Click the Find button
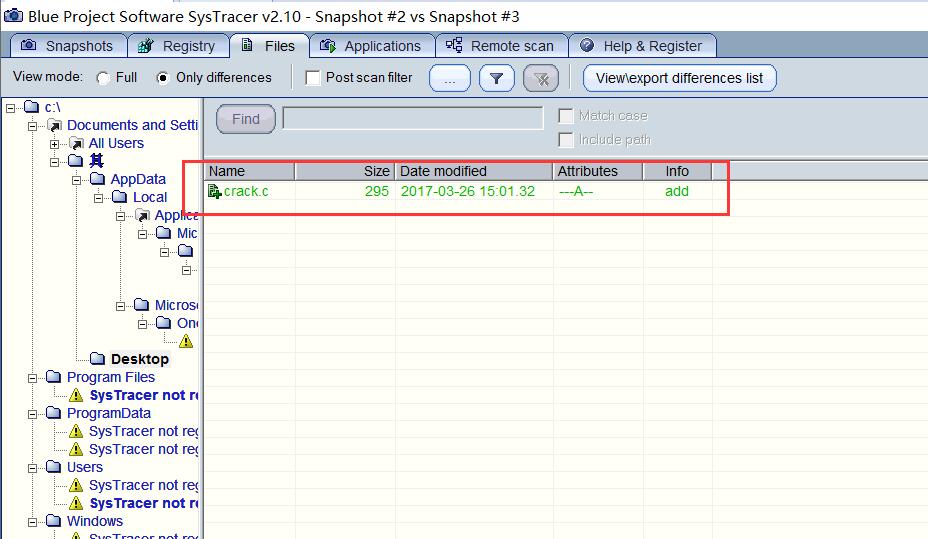 (246, 119)
